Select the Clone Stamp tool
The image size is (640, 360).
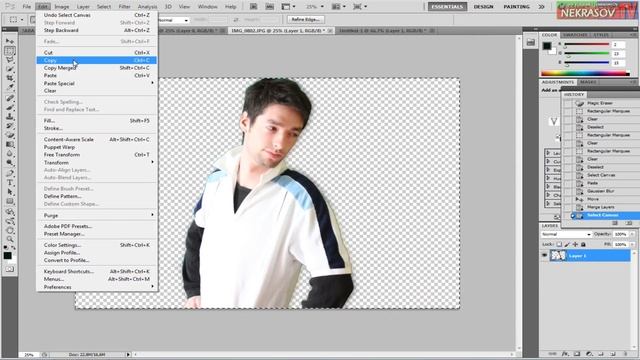click(10, 116)
